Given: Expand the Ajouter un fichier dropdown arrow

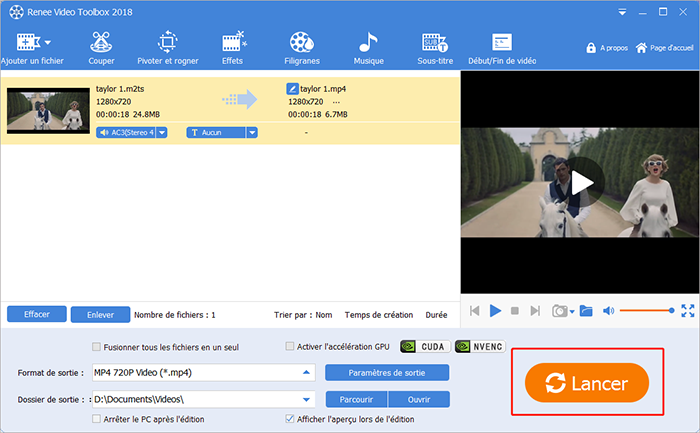Looking at the screenshot, I should click(48, 43).
